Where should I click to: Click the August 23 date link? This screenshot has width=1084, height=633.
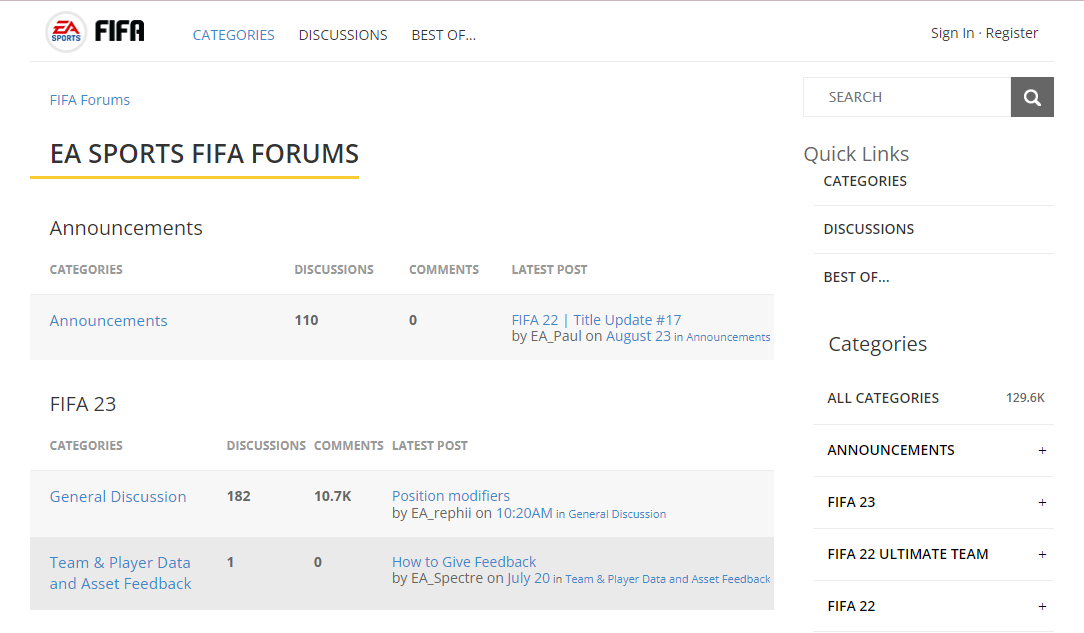tap(638, 336)
